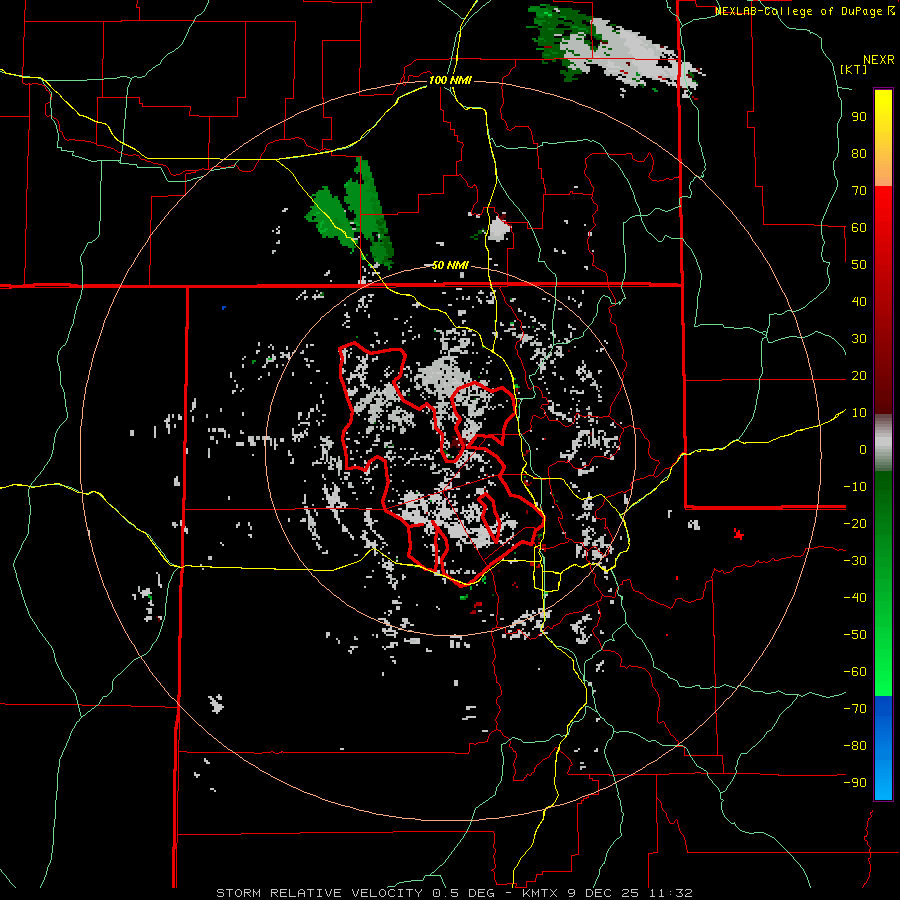Viewport: 900px width, 900px height.
Task: Click the small red star marker east of radar
Action: point(739,535)
